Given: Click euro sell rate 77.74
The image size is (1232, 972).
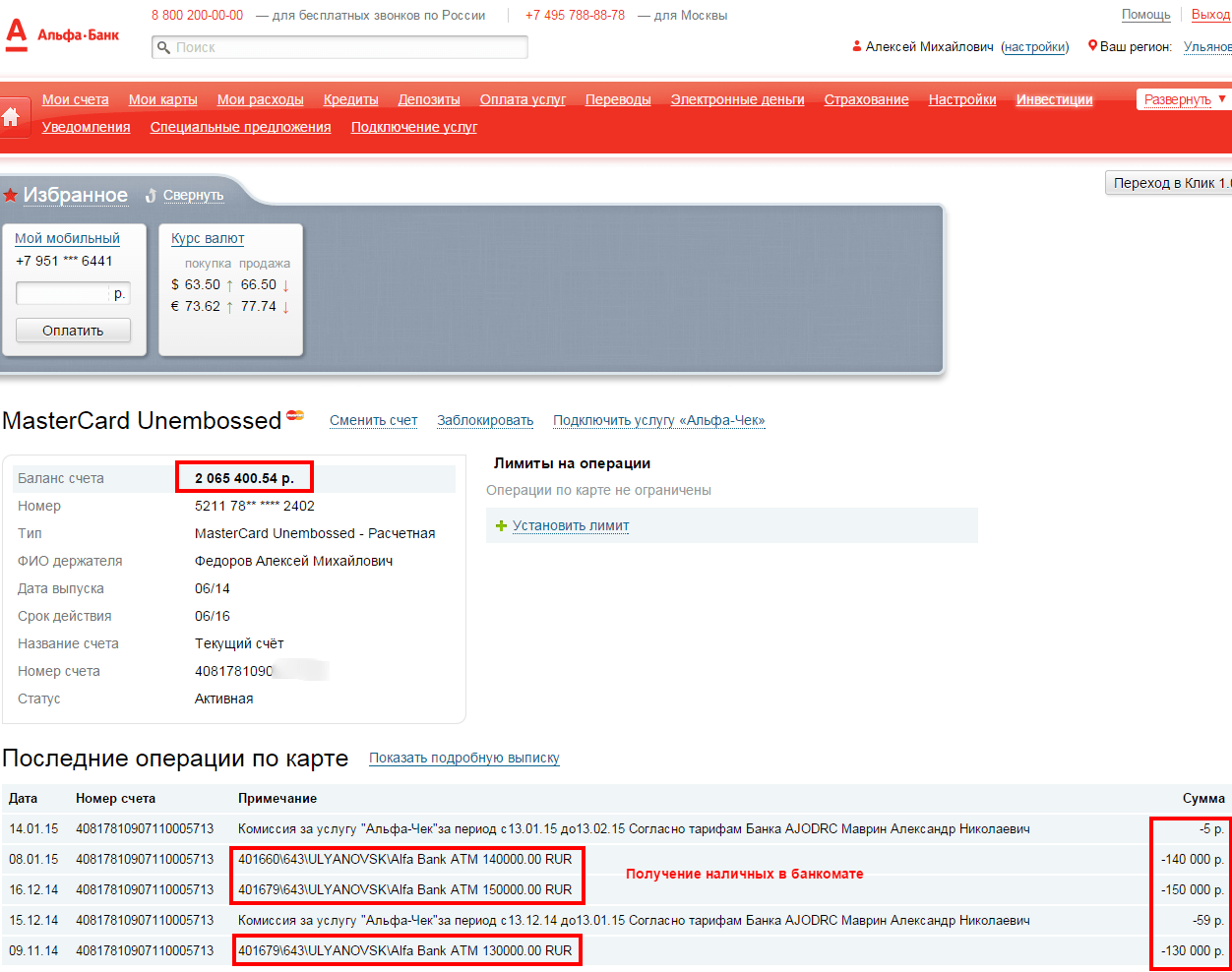Looking at the screenshot, I should [x=259, y=306].
